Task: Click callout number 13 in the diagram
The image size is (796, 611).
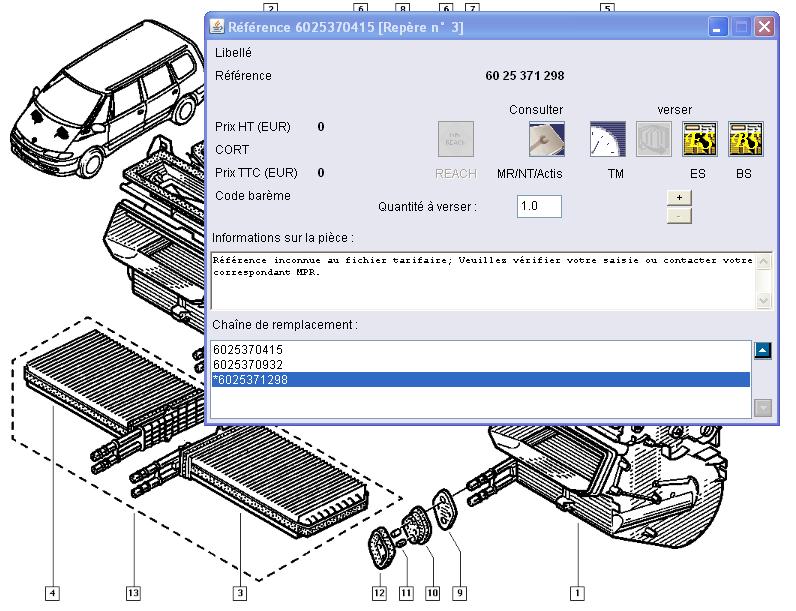Action: point(133,594)
